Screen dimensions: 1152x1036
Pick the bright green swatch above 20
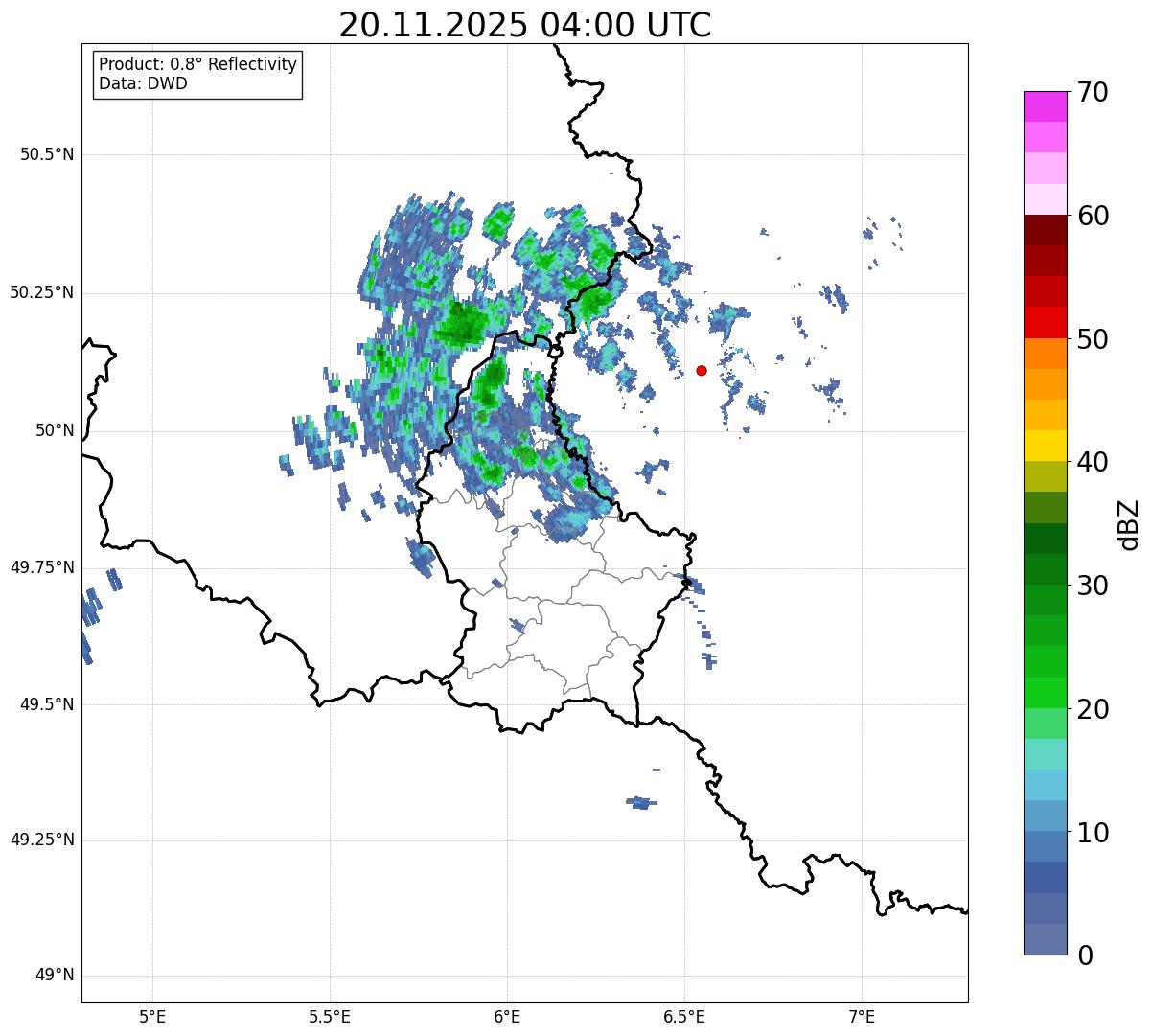(x=1045, y=692)
